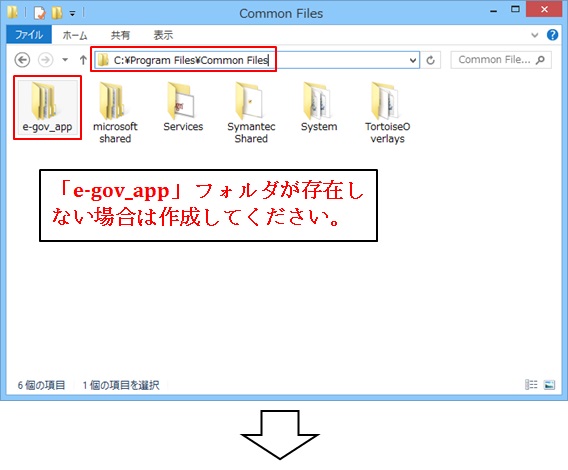568x470 pixels.
Task: Refresh the current folder view
Action: [x=430, y=60]
